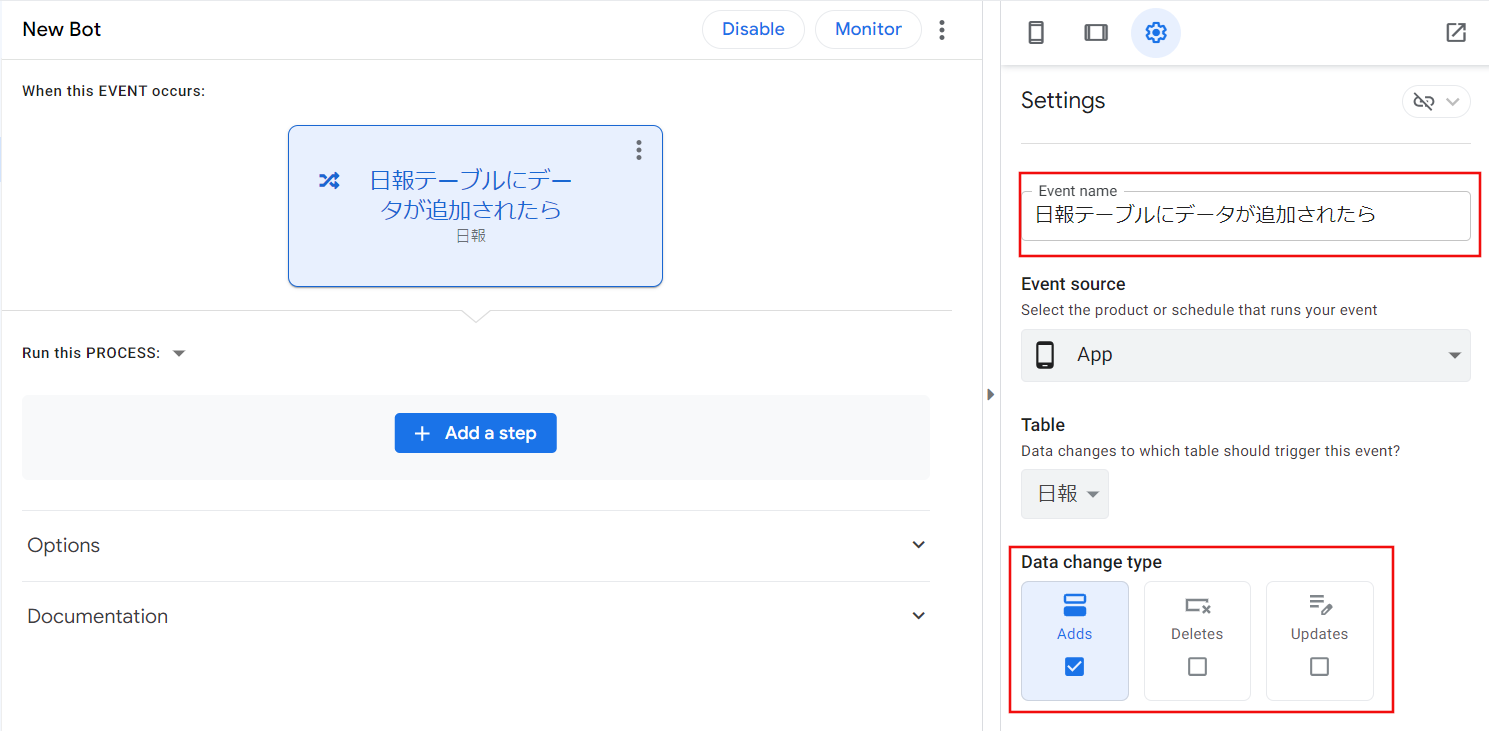Enable the Deletes checkbox

1197,666
